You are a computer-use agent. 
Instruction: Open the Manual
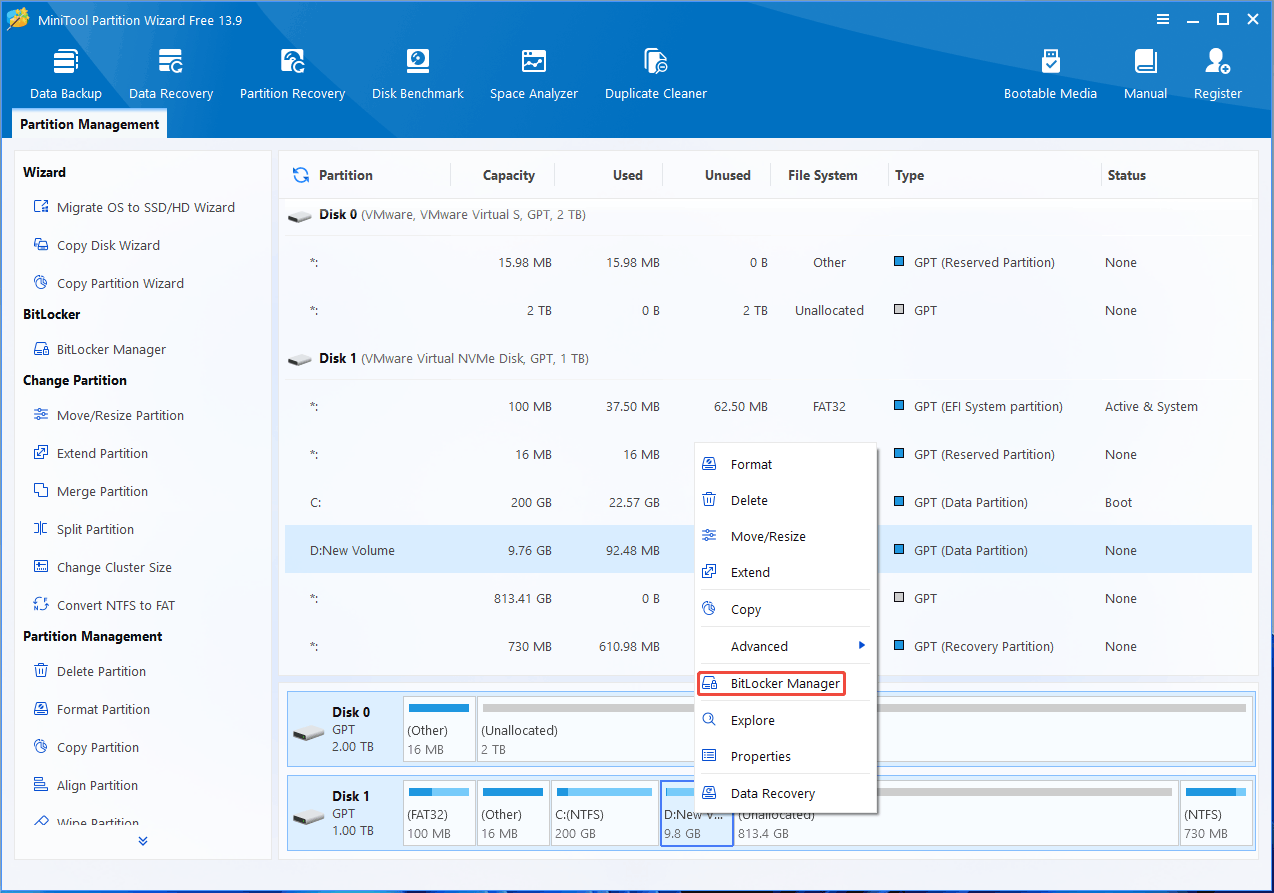(1145, 73)
